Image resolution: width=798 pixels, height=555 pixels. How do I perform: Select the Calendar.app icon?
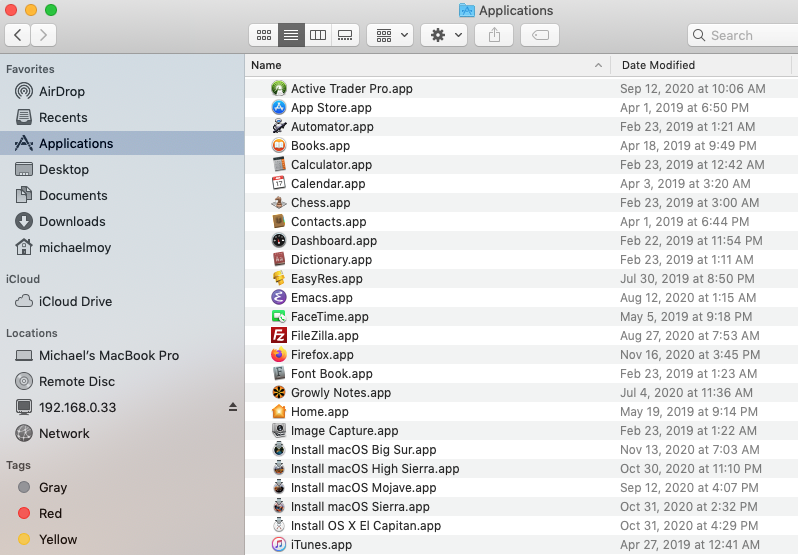click(x=278, y=183)
